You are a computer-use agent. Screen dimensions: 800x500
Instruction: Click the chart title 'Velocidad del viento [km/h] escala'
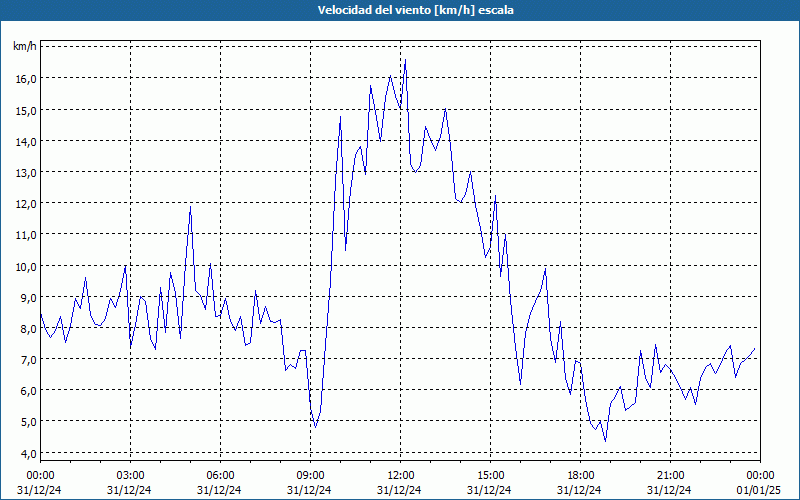click(415, 10)
